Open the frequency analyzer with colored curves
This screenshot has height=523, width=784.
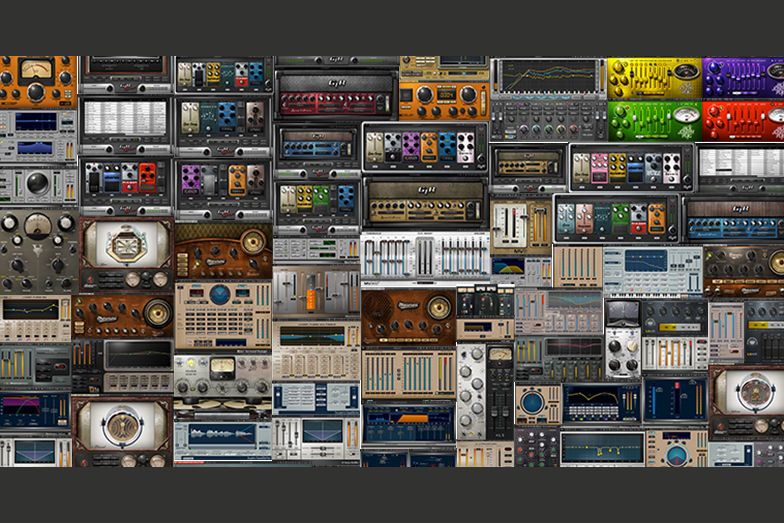click(x=547, y=77)
